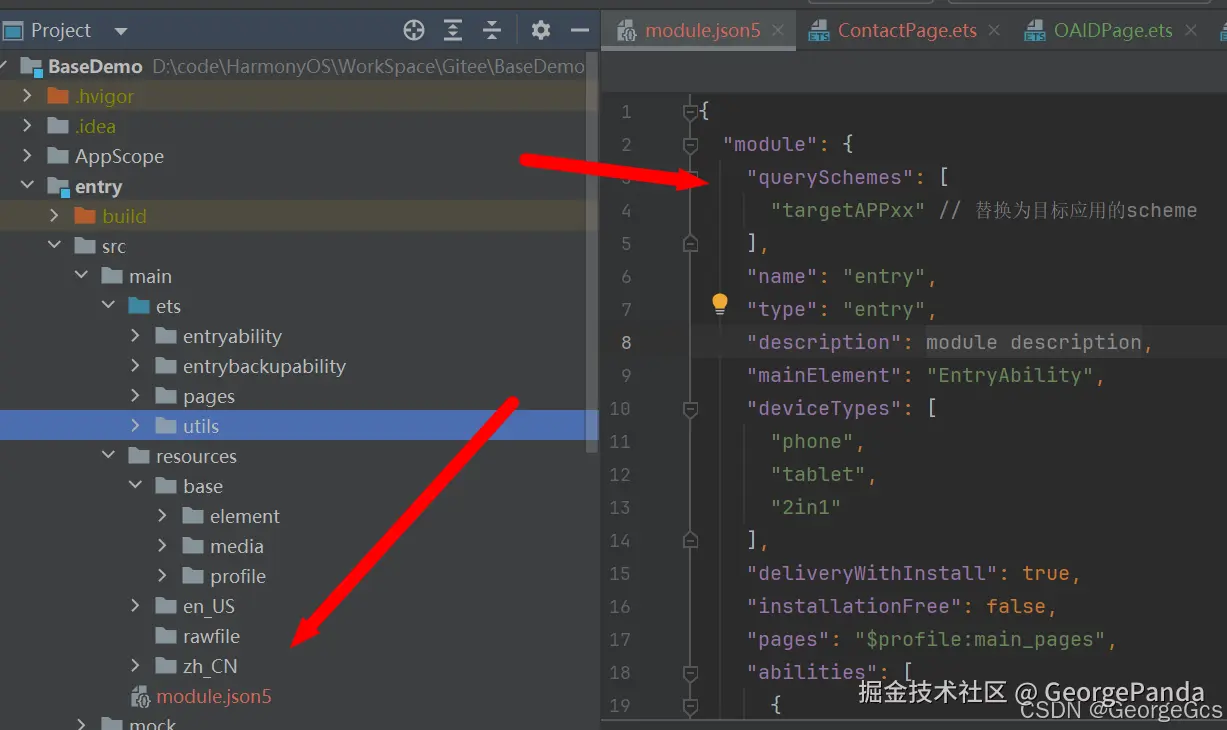This screenshot has width=1227, height=730.
Task: Click the "querySchemes" key in editor
Action: click(x=830, y=178)
